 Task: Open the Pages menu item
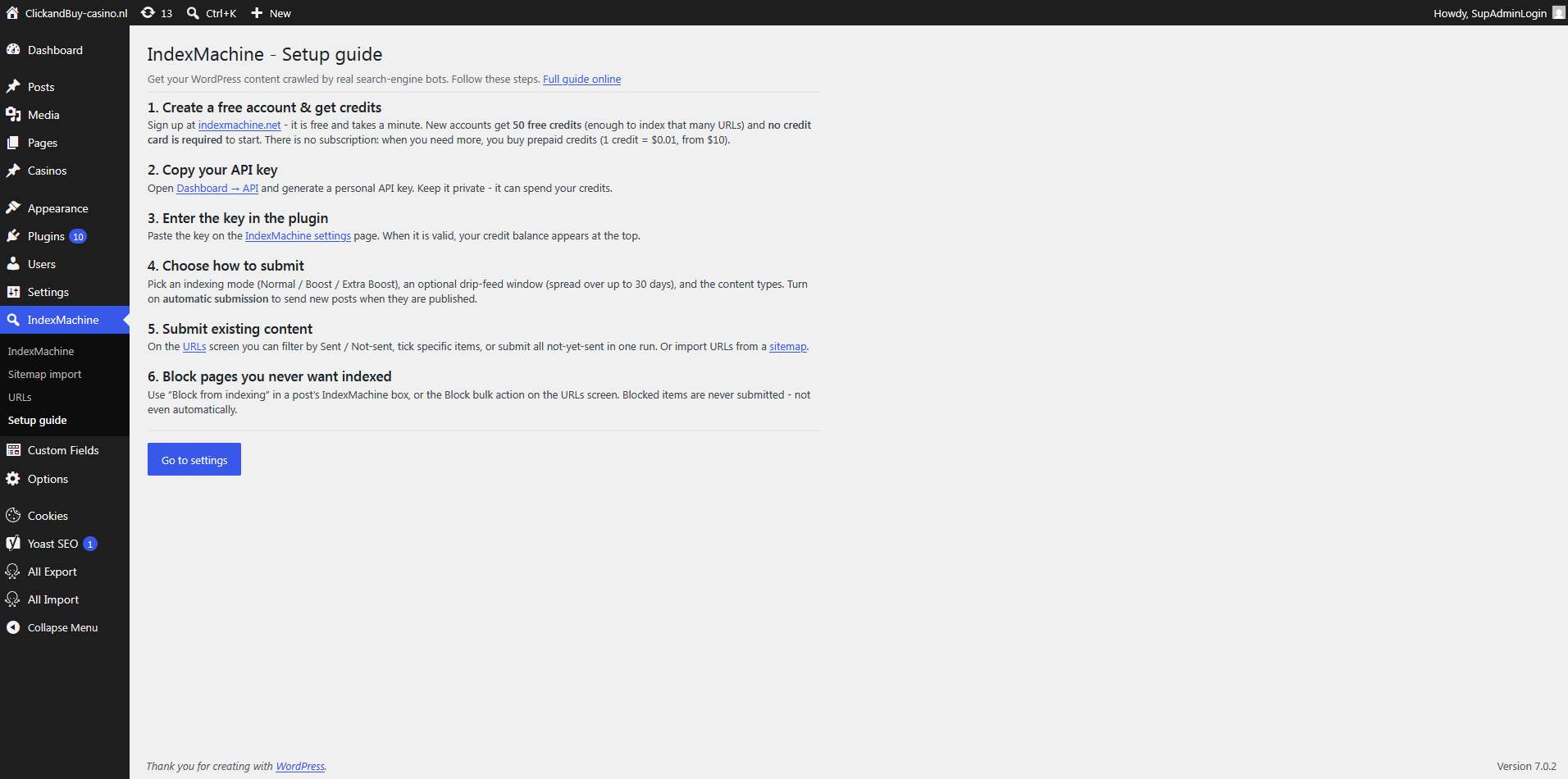pos(43,143)
